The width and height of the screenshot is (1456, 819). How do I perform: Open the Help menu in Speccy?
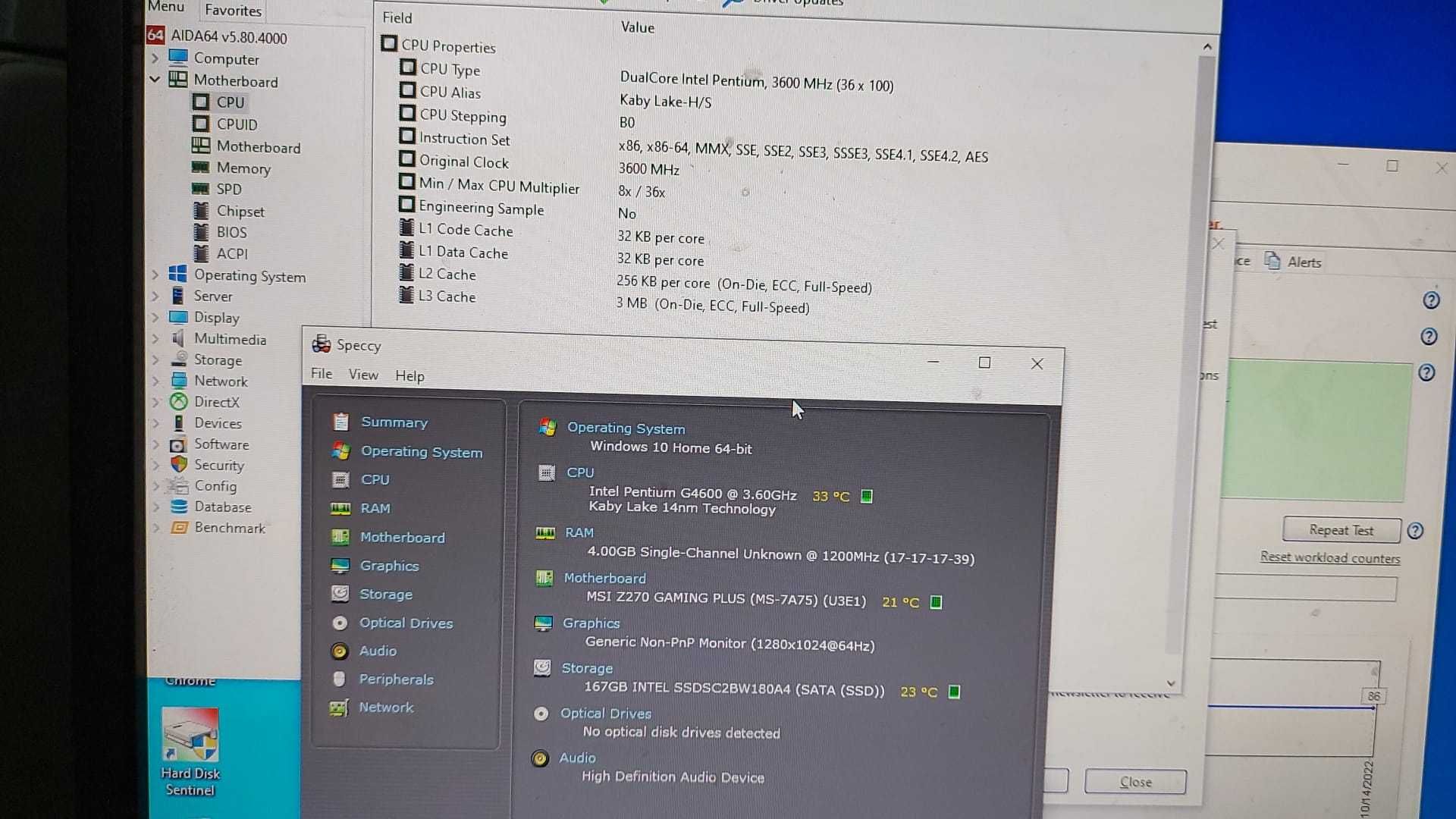409,376
